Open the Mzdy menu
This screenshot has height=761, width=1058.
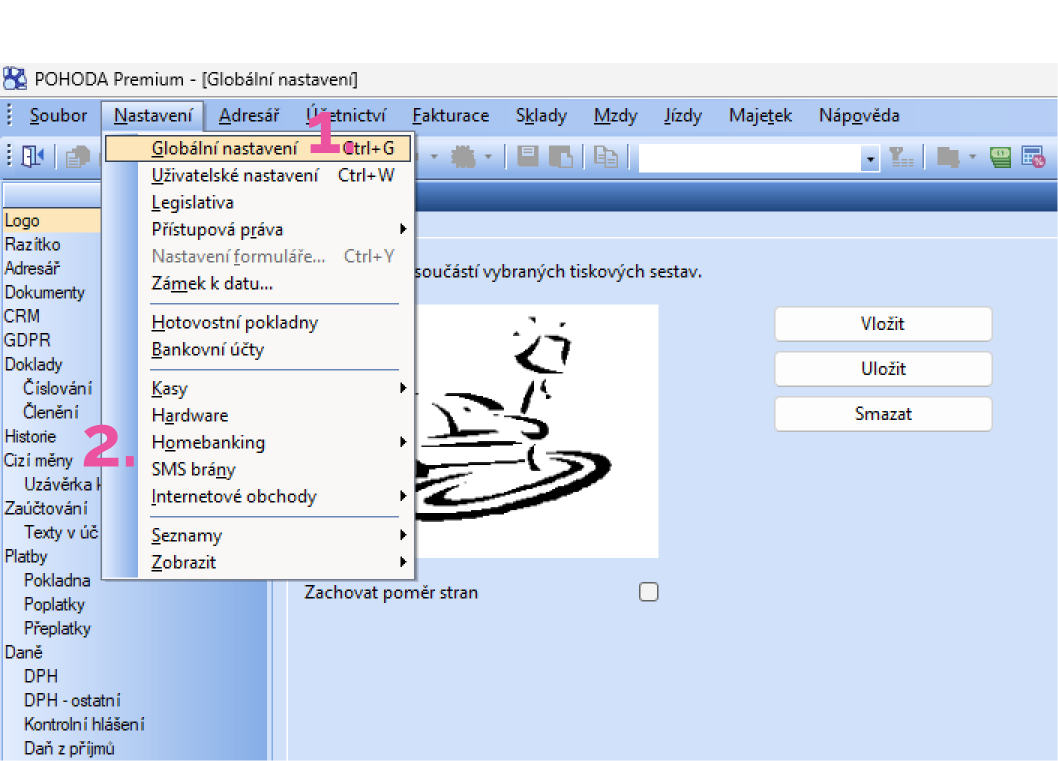[x=615, y=115]
